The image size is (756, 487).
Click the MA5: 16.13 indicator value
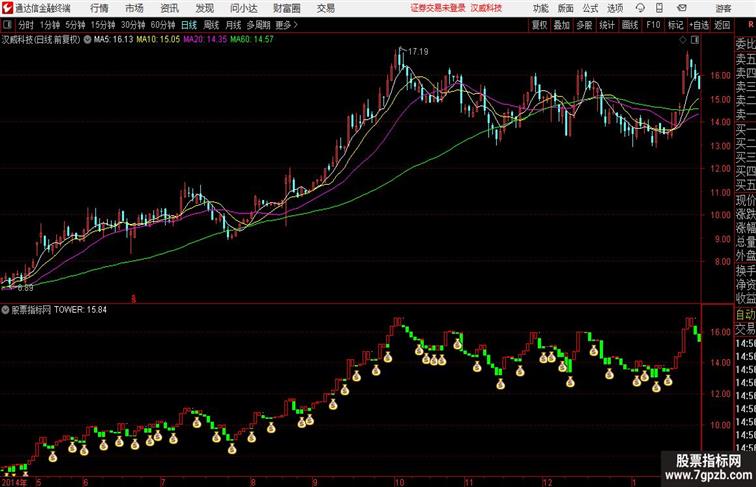coord(113,40)
